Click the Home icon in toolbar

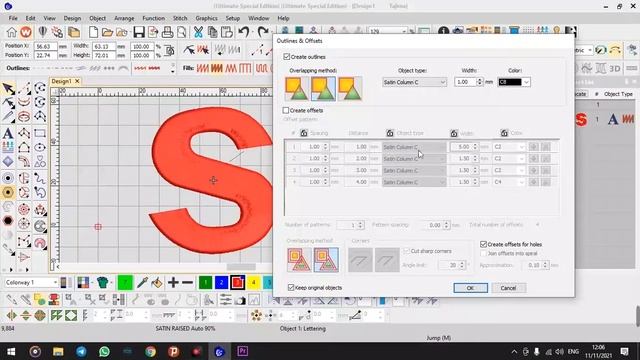pos(11,32)
